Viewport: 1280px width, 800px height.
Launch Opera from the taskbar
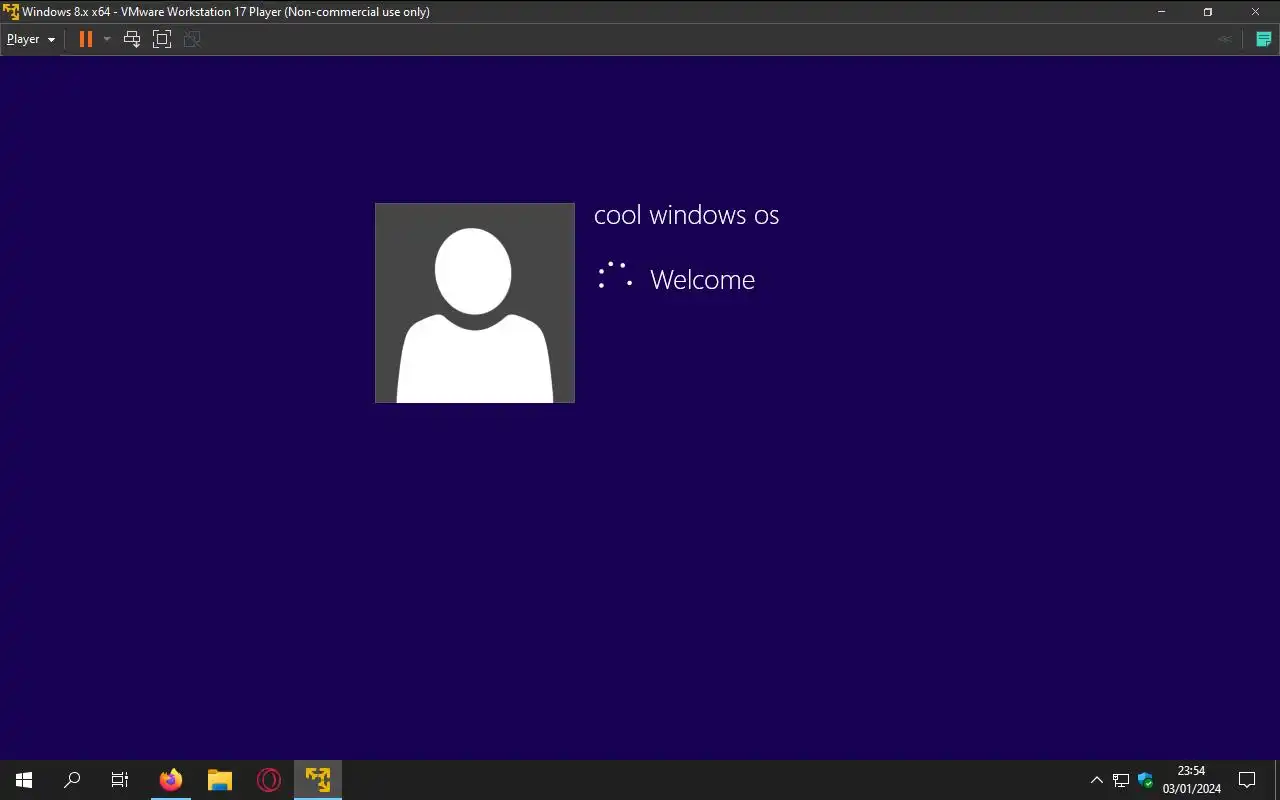coord(268,780)
